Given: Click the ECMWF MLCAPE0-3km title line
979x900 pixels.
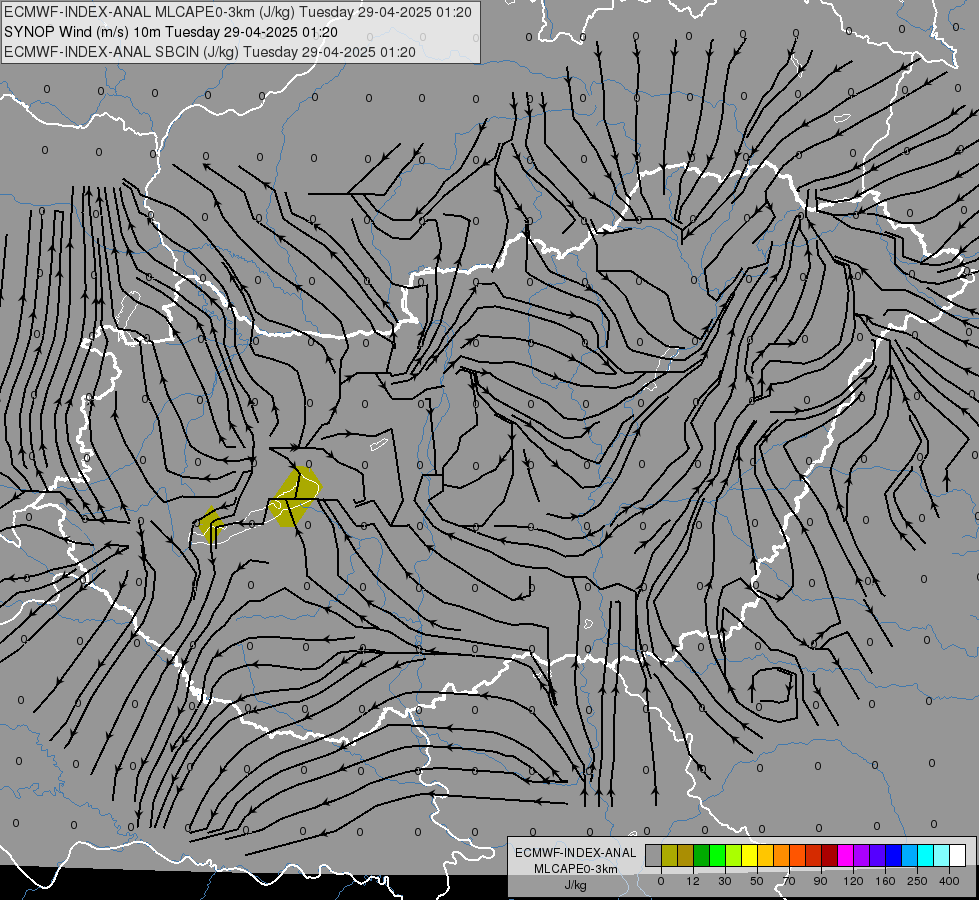Looking at the screenshot, I should [237, 12].
